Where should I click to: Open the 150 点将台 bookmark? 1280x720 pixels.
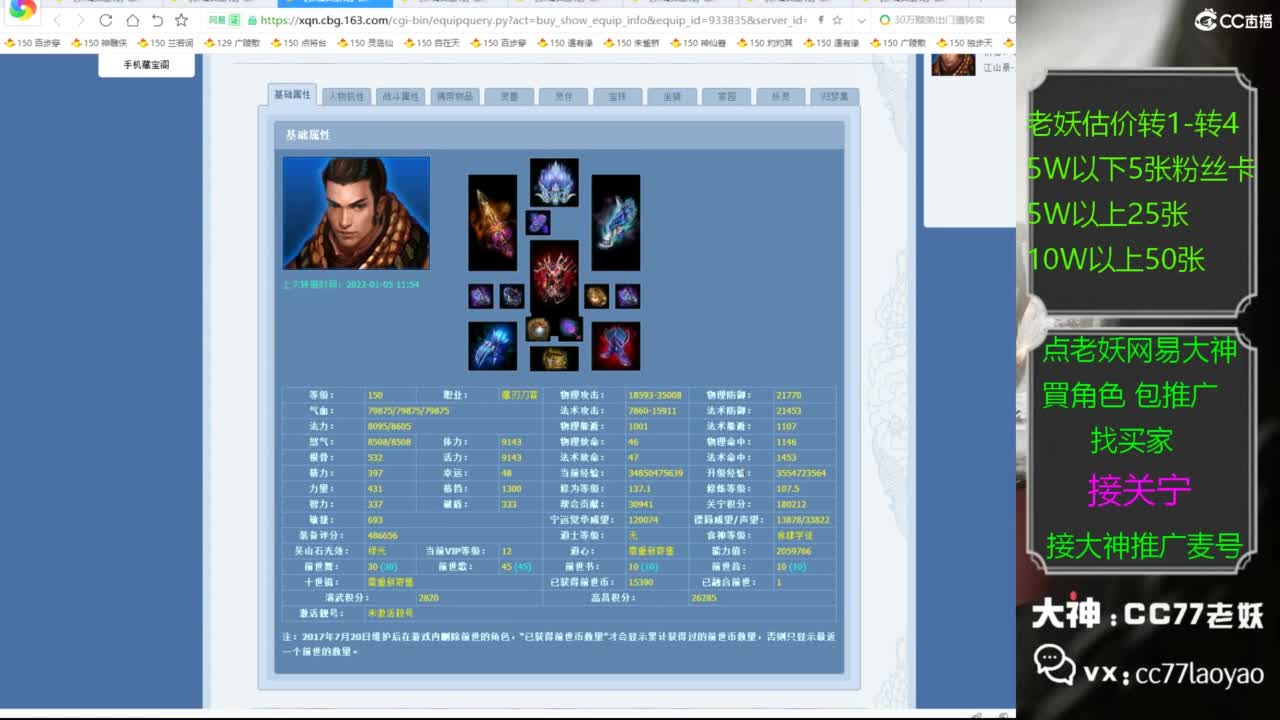pos(298,43)
